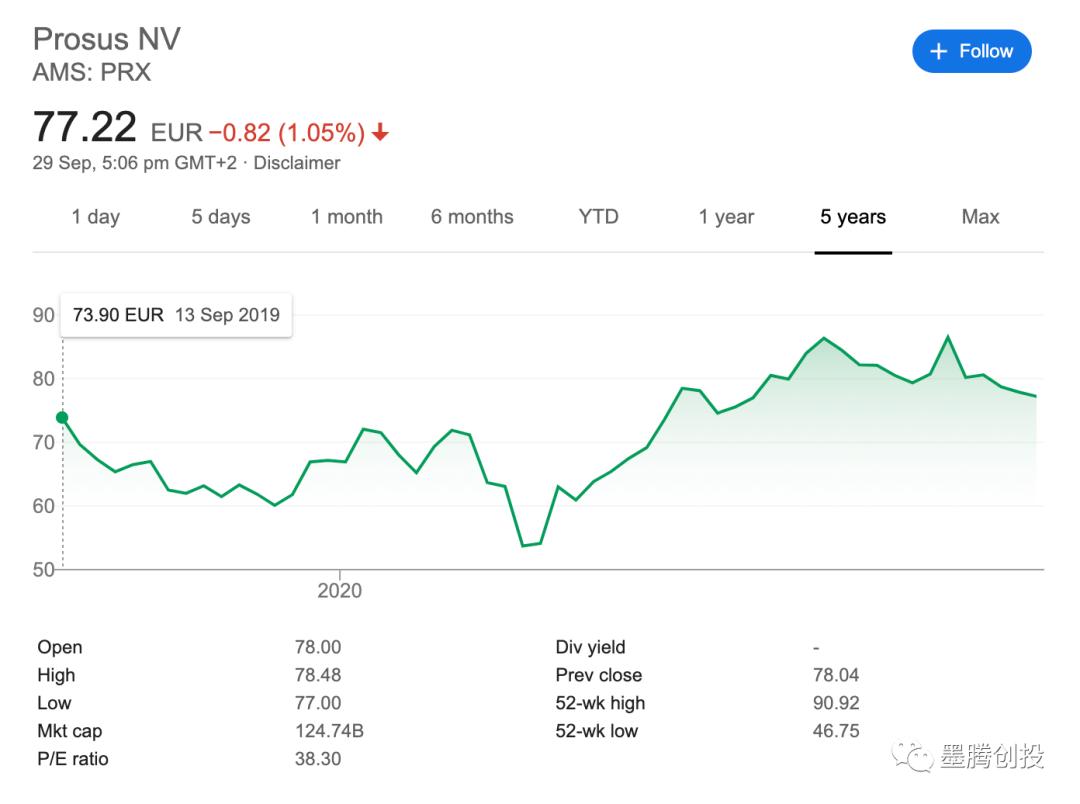Click the P/E ratio value 38.30
This screenshot has width=1080, height=804.
point(318,759)
